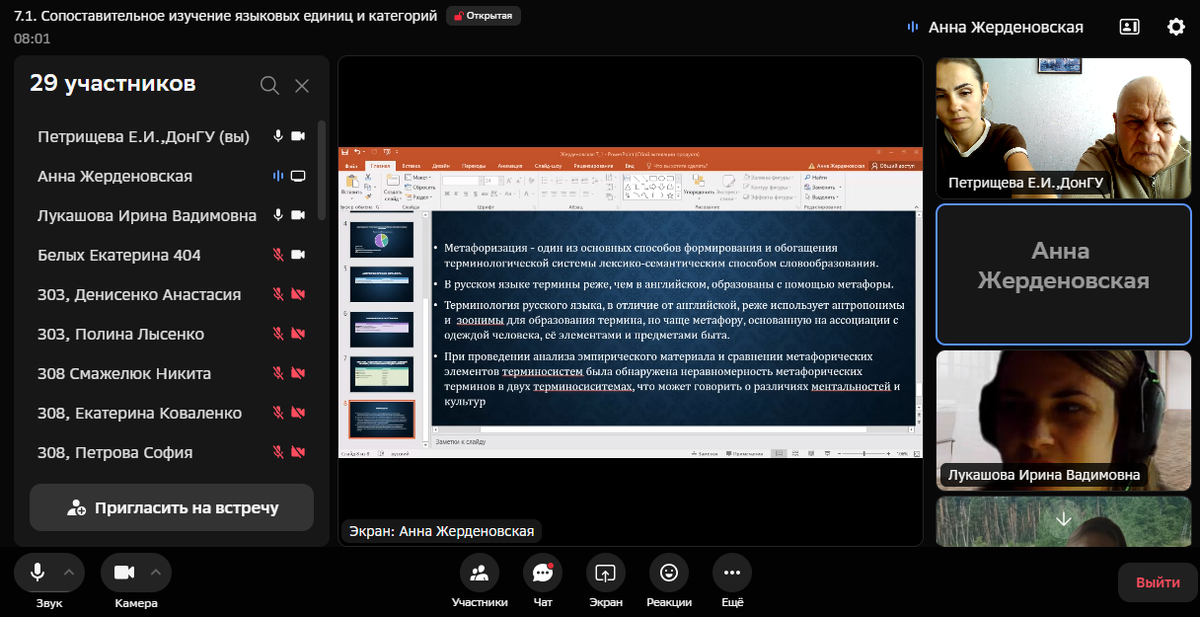Click the participants list scrollbar
Image resolution: width=1200 pixels, height=617 pixels.
321,170
